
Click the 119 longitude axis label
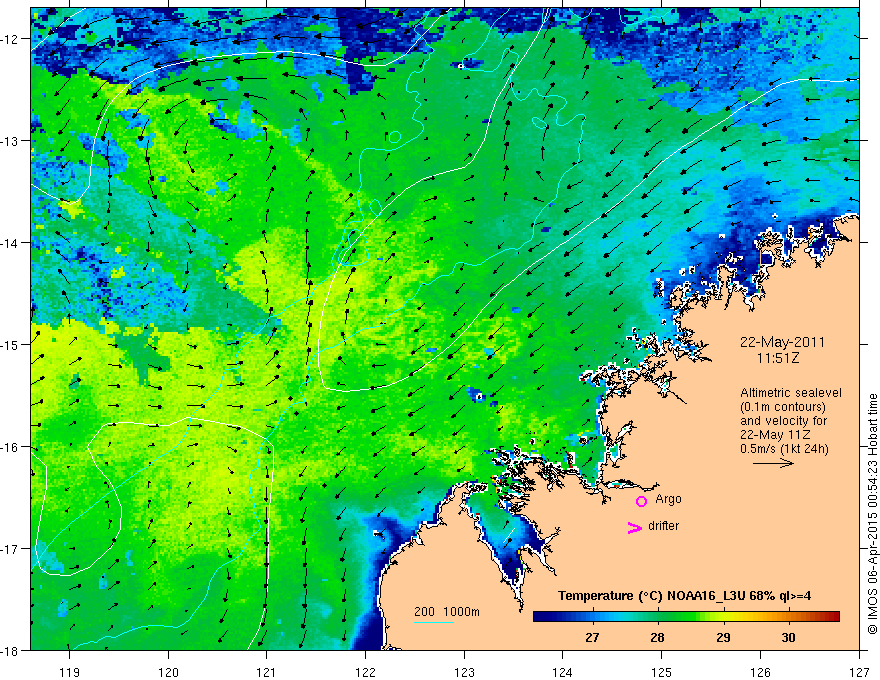(70, 672)
